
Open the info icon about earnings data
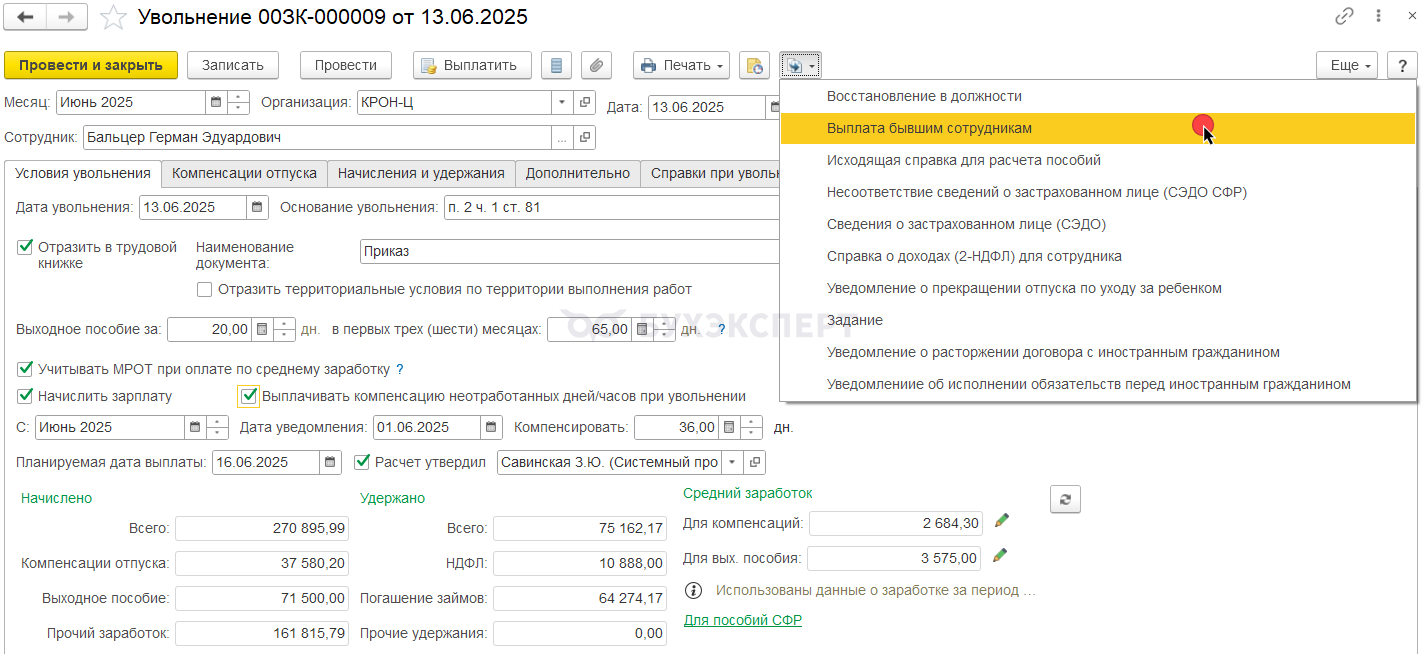point(693,590)
